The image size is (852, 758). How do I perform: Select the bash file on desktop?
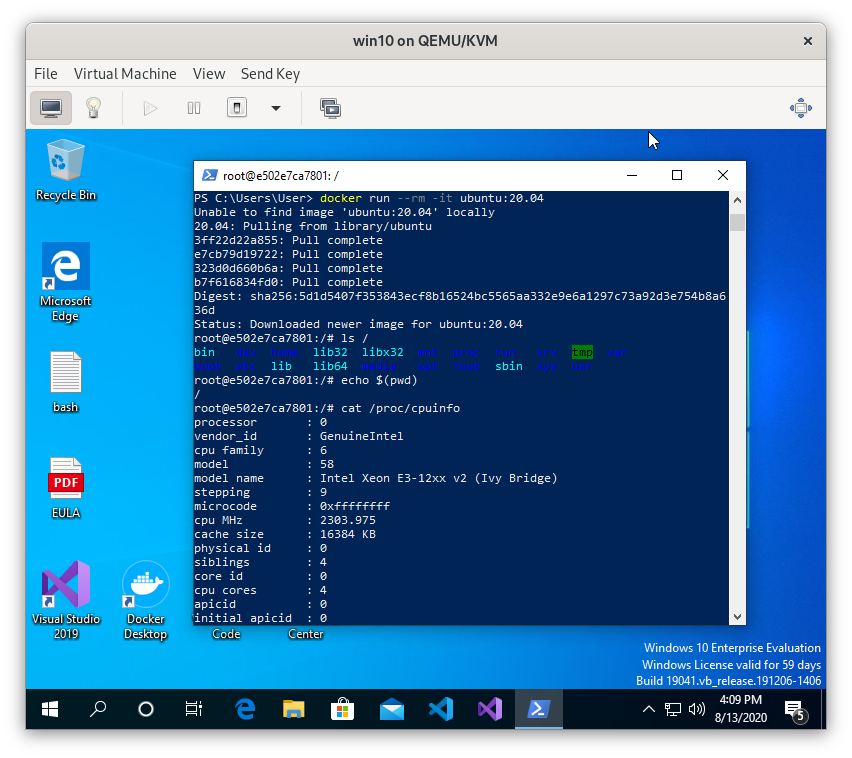(66, 382)
